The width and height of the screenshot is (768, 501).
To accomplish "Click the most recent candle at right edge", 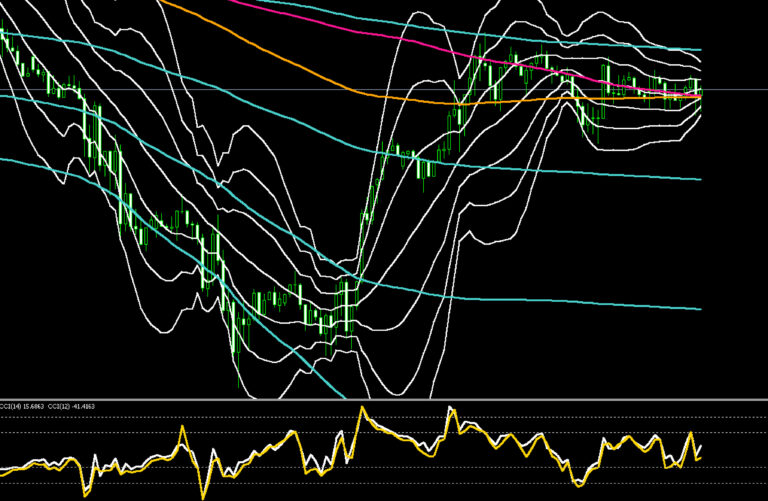I will [x=701, y=93].
